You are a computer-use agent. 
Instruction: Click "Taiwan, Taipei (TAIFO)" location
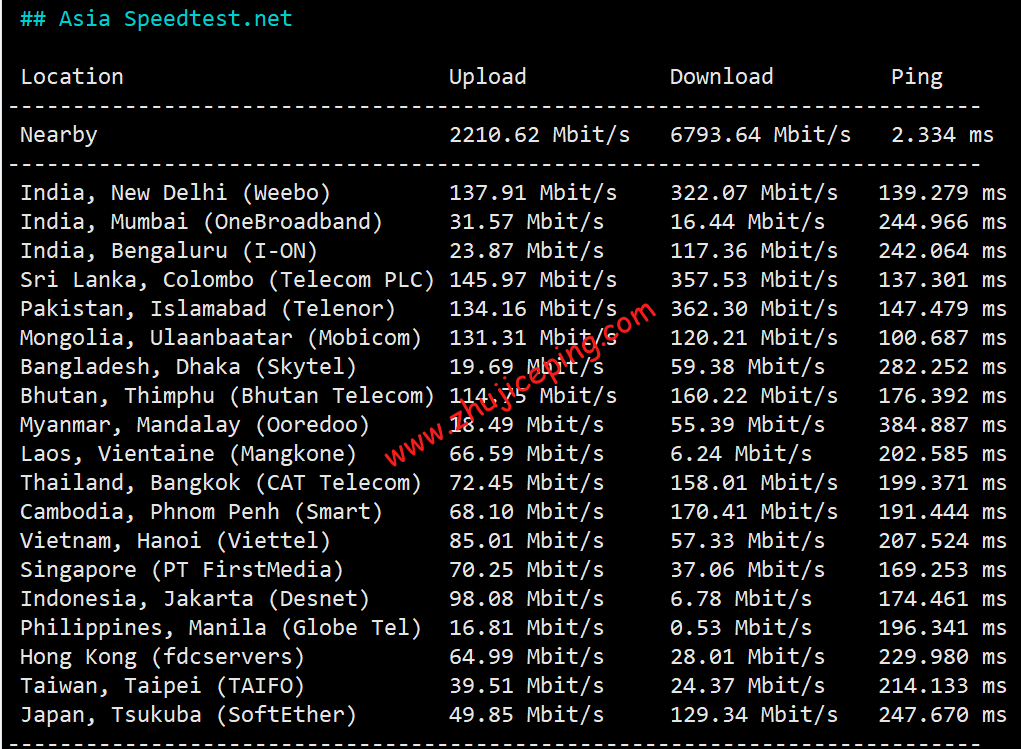click(x=162, y=686)
